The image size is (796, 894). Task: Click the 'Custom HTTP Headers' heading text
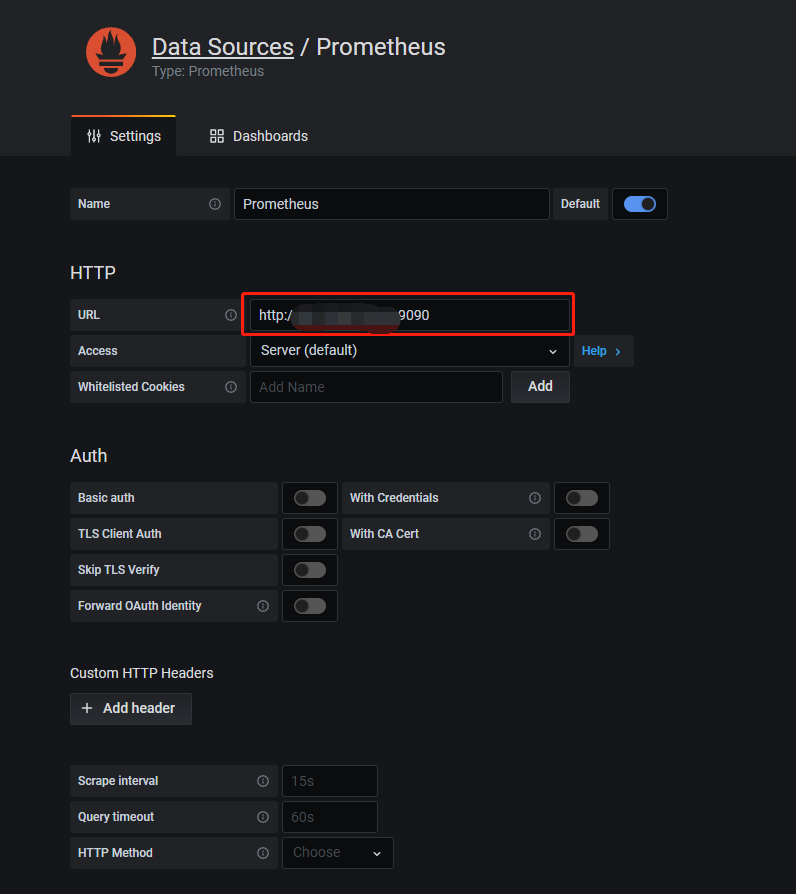click(x=141, y=673)
